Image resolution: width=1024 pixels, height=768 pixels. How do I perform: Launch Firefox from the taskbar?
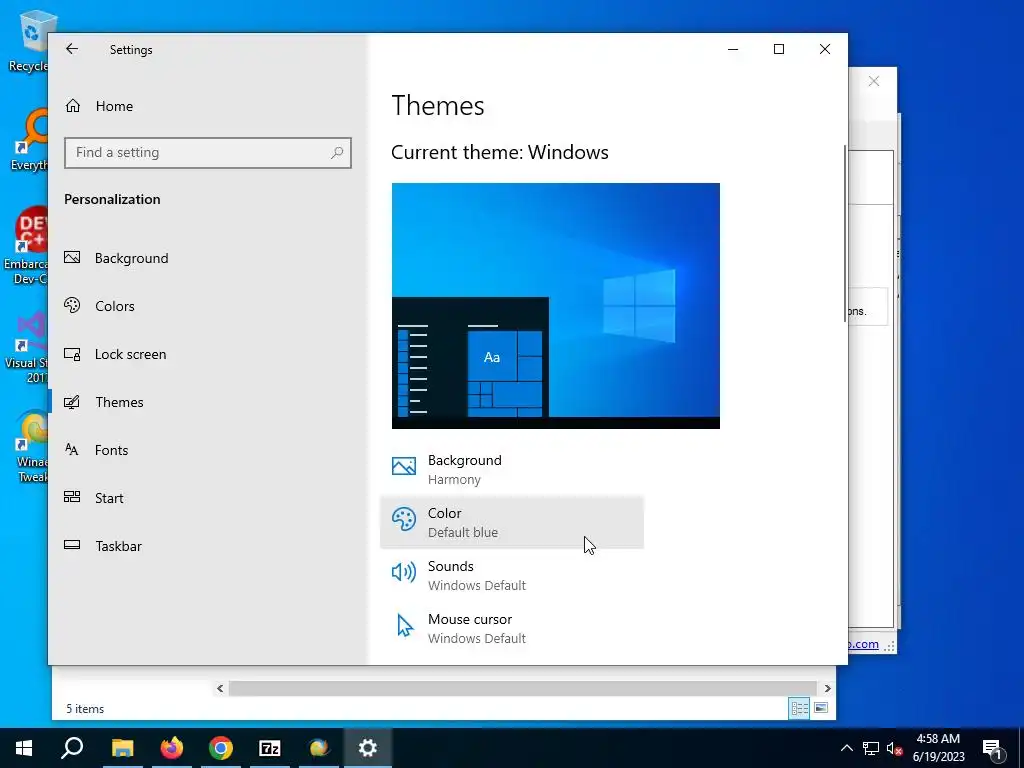(172, 748)
